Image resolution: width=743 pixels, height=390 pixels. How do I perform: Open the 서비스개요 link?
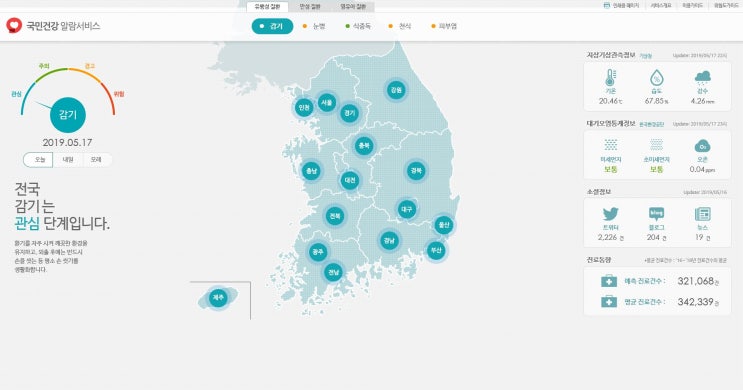pos(661,6)
